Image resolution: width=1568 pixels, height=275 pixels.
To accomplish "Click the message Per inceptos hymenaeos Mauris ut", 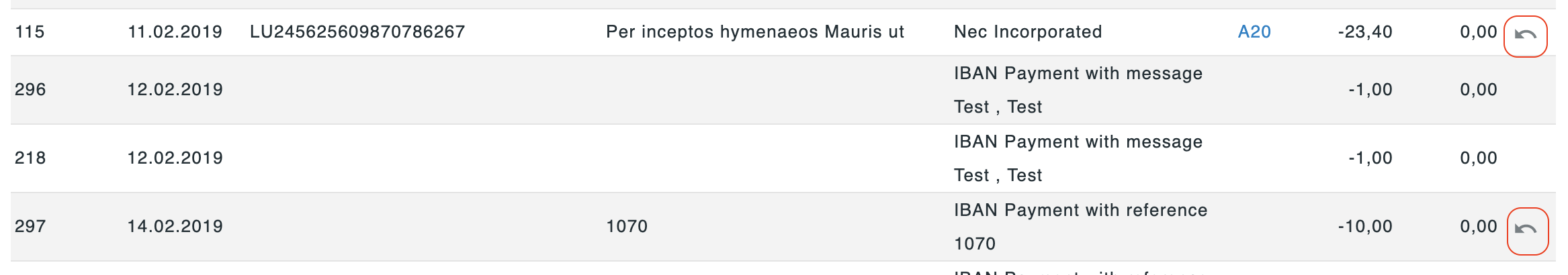I will pyautogui.click(x=755, y=32).
